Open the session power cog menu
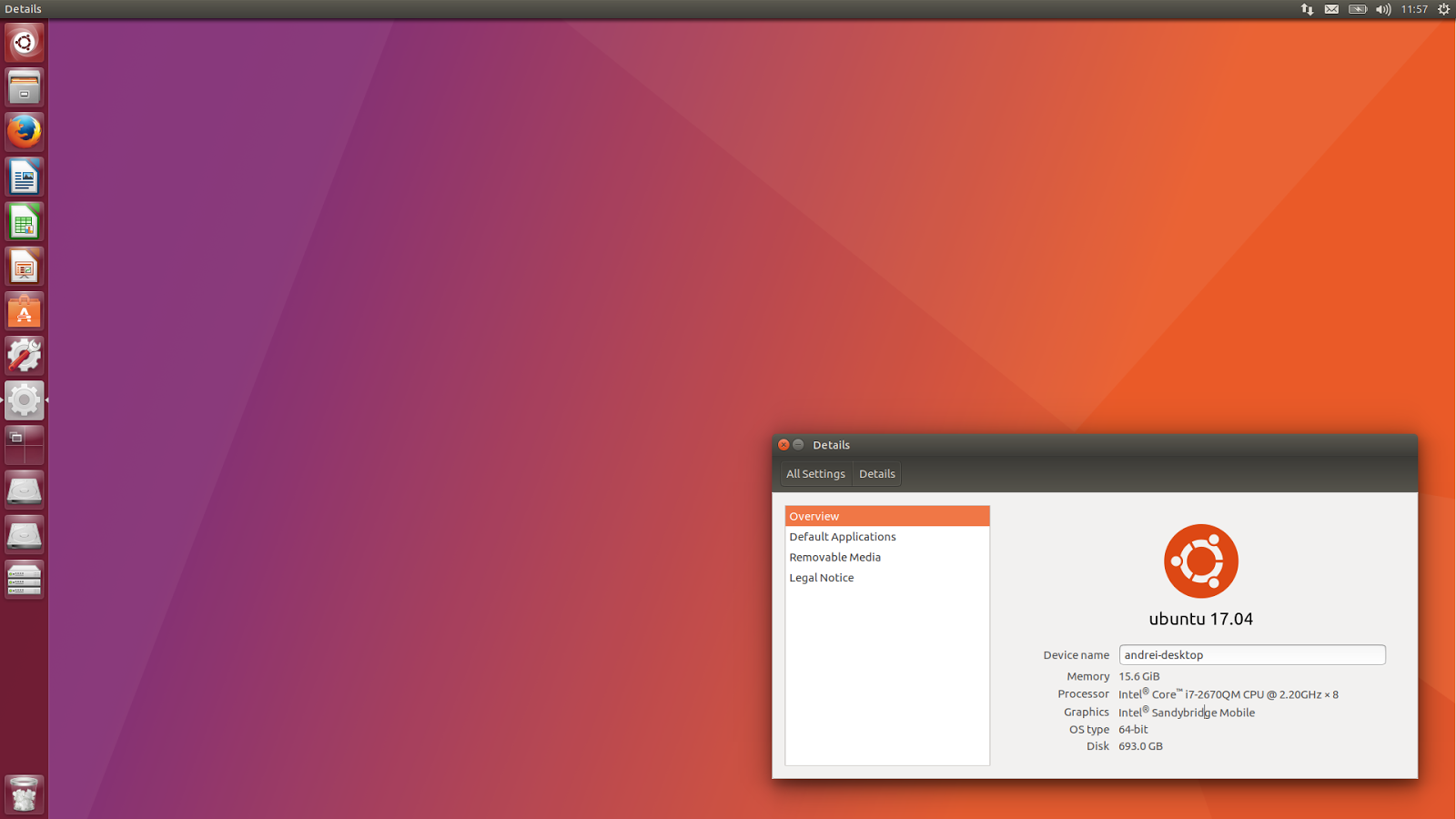The image size is (1456, 819). click(x=1443, y=9)
